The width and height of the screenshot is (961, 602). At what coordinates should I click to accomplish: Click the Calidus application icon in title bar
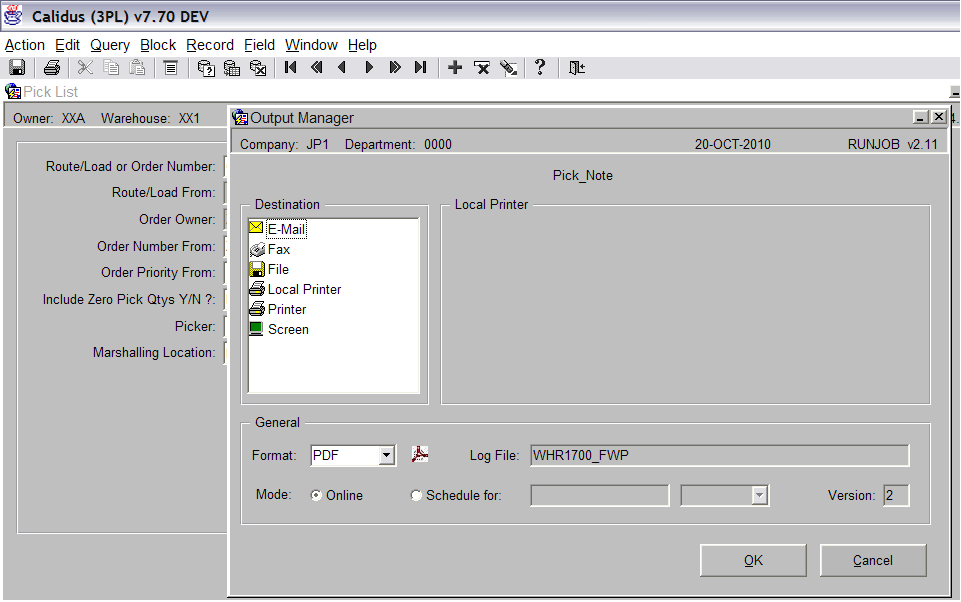pos(13,16)
